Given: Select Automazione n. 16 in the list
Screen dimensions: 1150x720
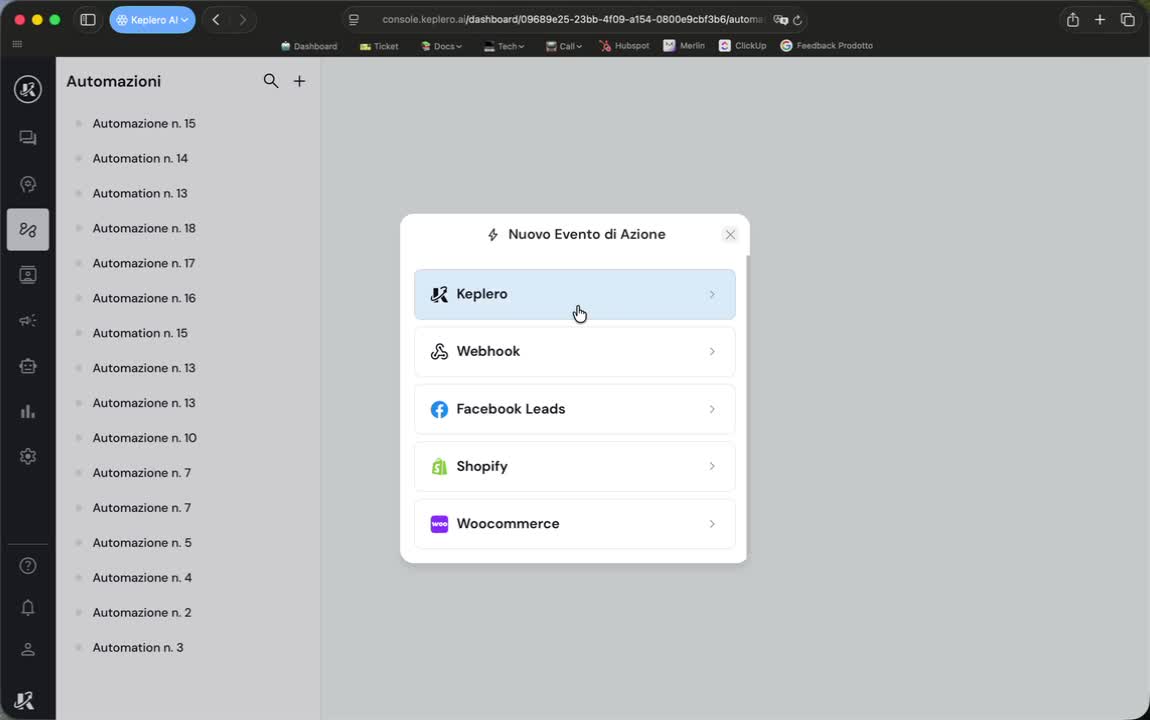Looking at the screenshot, I should (x=144, y=298).
